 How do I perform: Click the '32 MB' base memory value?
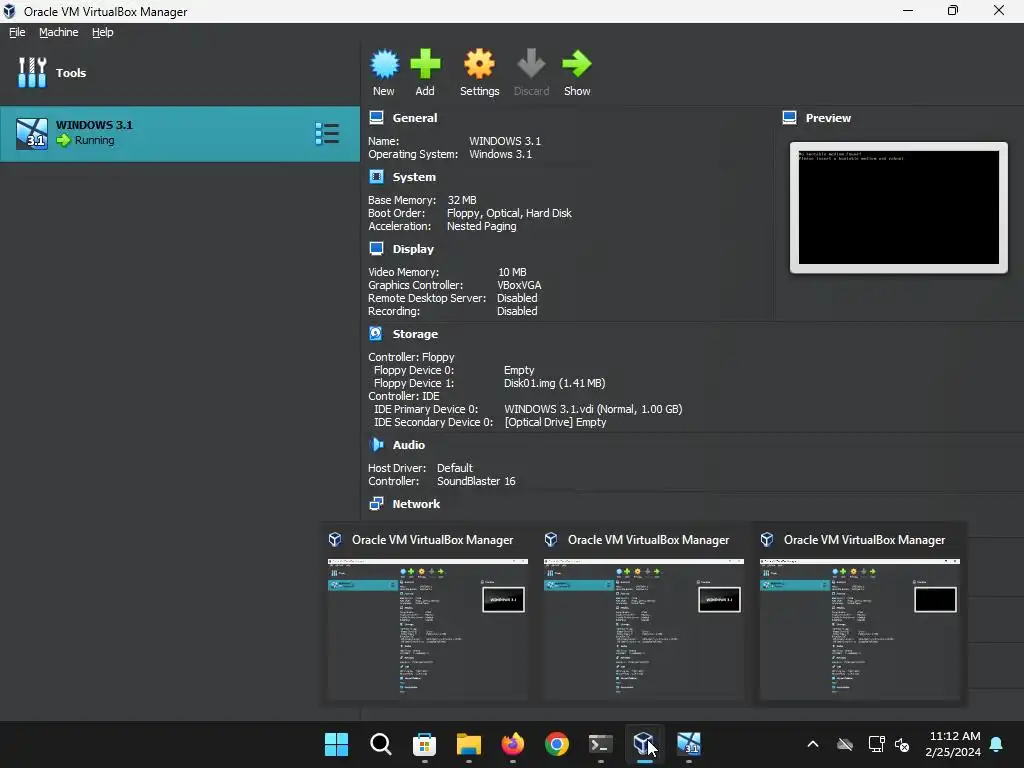point(462,200)
